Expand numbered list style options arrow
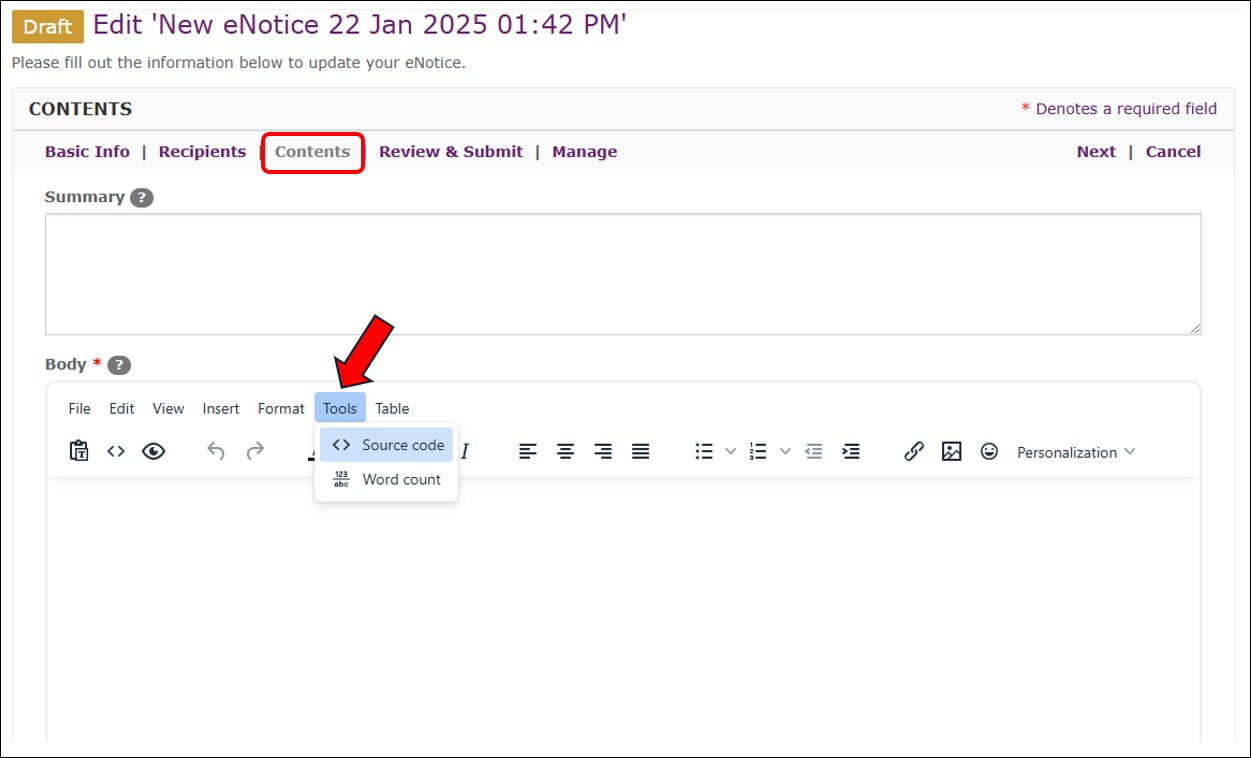Image resolution: width=1251 pixels, height=758 pixels. click(785, 452)
